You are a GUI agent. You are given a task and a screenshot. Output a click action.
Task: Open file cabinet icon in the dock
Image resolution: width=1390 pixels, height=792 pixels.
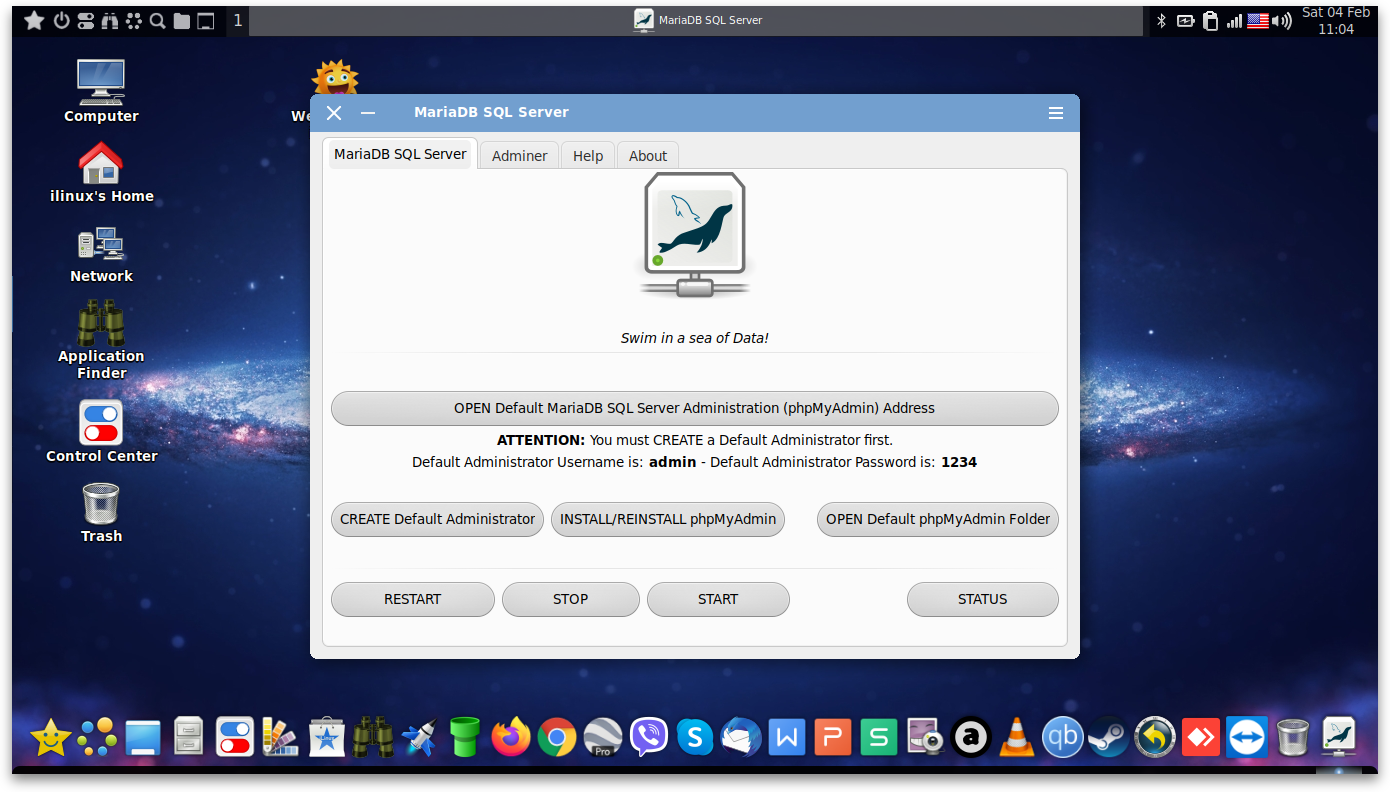tap(189, 738)
